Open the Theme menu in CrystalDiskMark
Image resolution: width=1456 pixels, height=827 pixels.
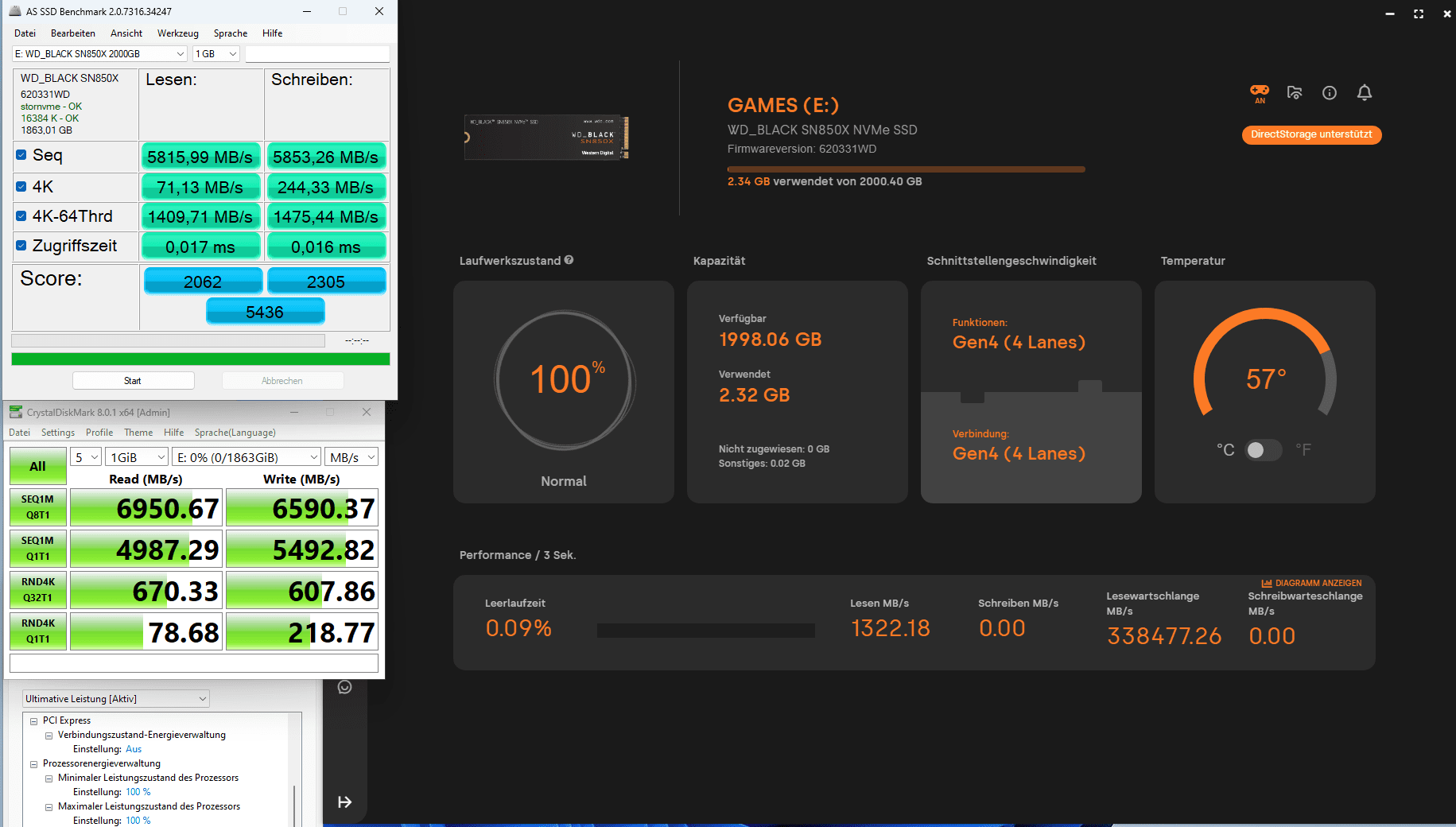[x=138, y=433]
